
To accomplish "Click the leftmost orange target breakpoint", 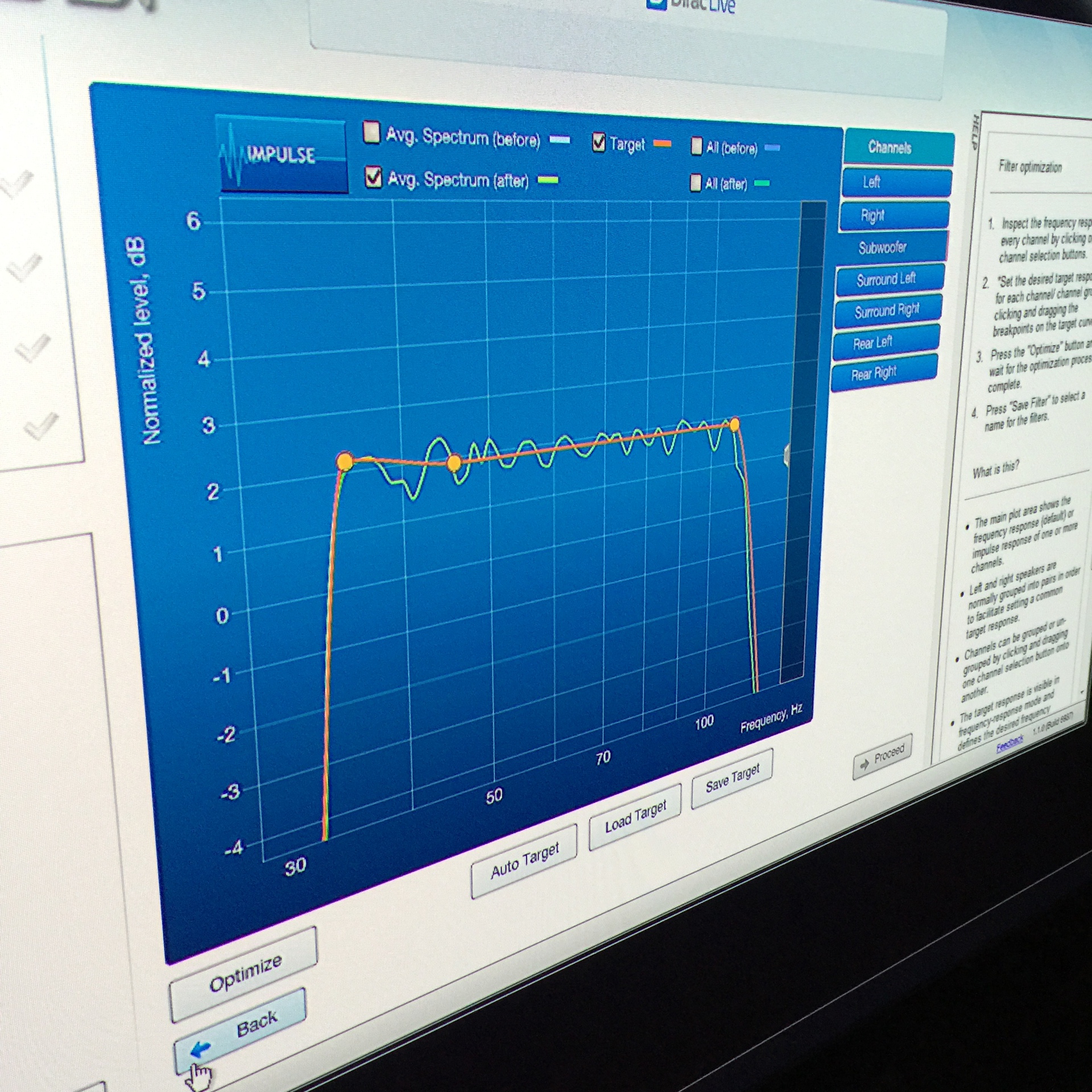I will pos(345,461).
